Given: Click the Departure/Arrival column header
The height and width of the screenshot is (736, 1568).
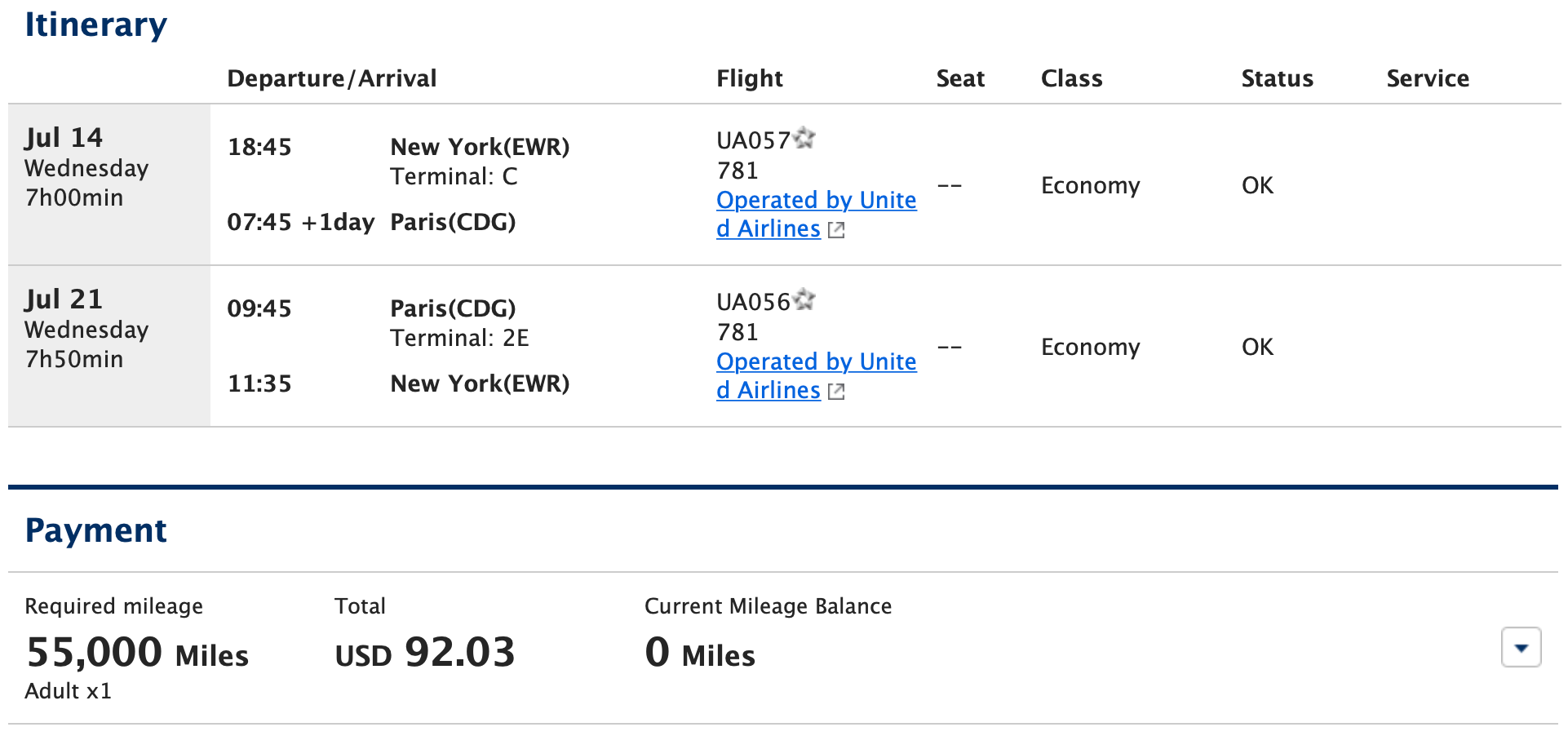Looking at the screenshot, I should pos(332,78).
